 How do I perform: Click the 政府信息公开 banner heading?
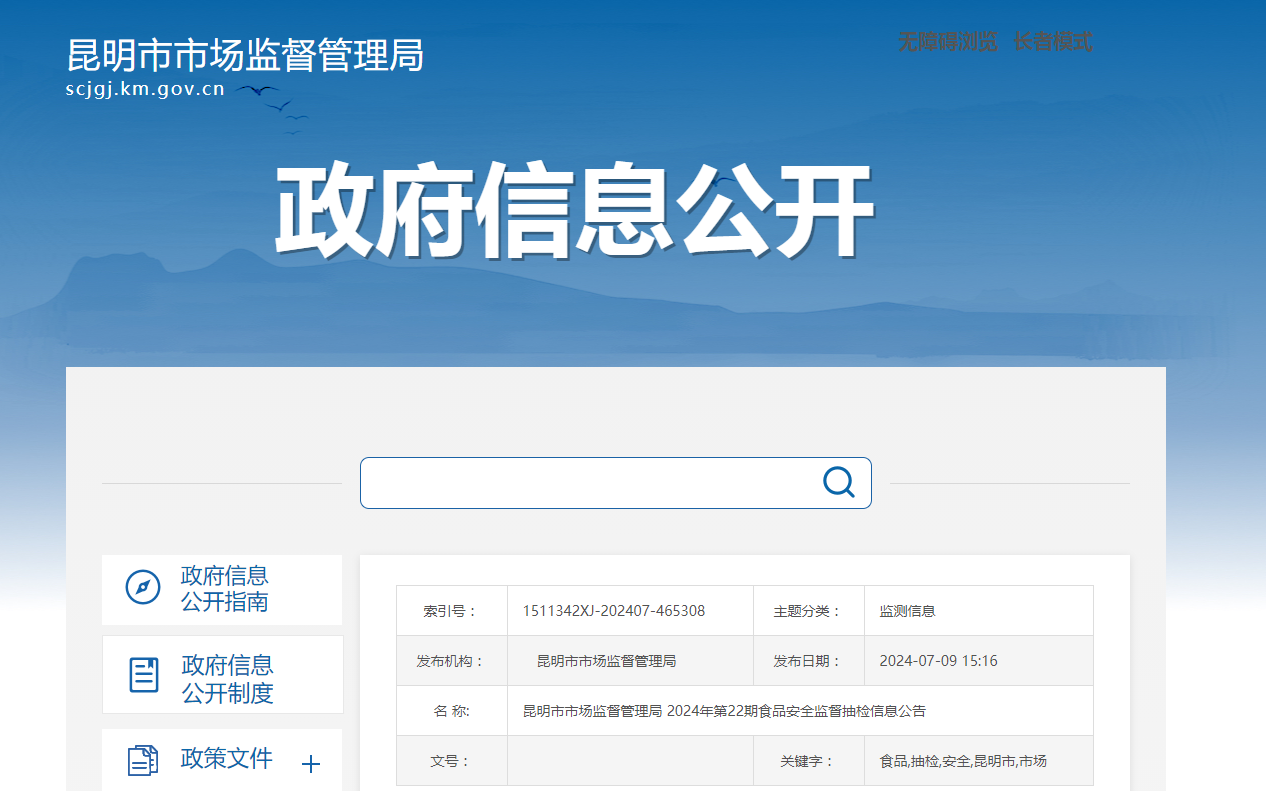[574, 212]
